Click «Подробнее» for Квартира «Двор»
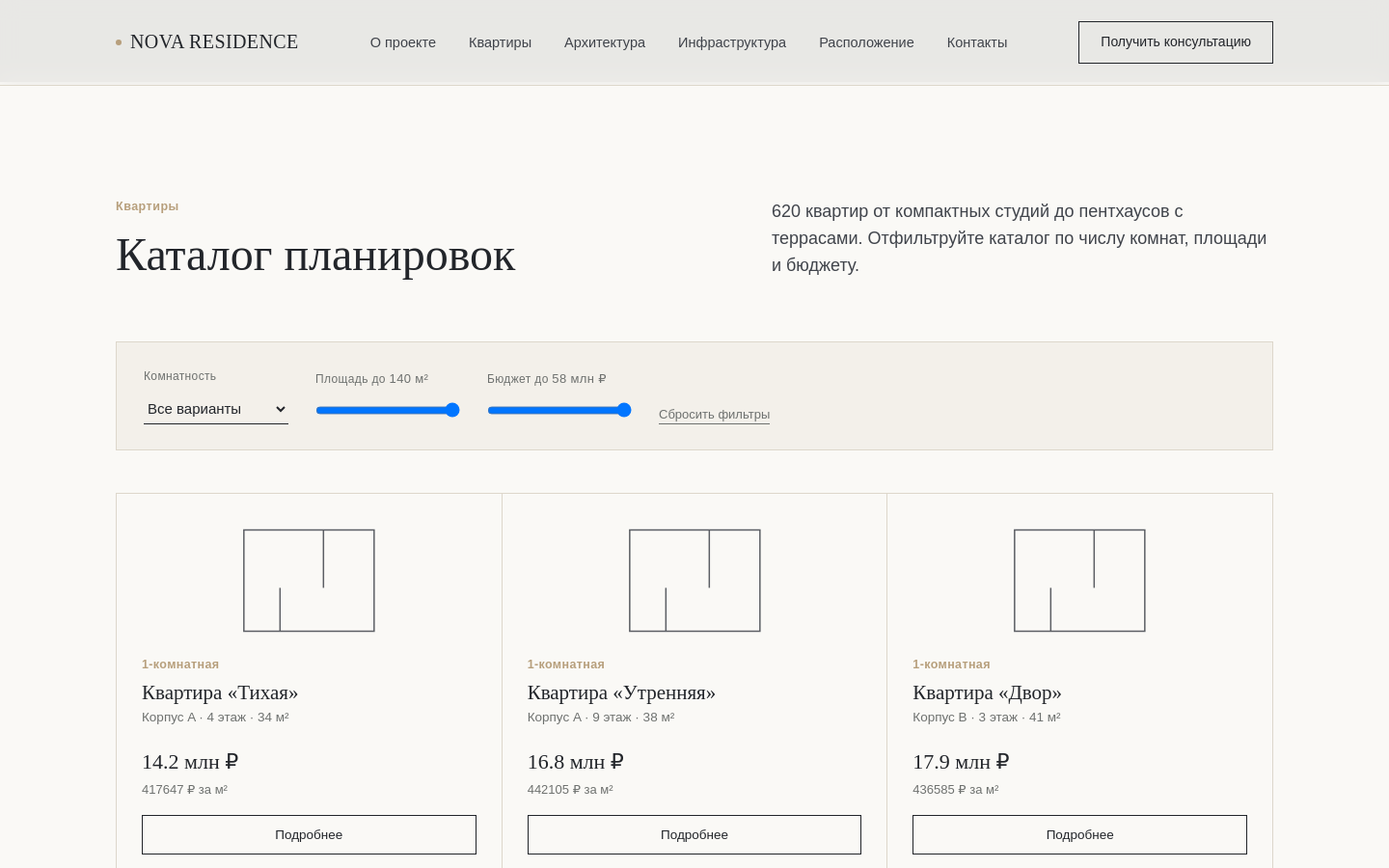This screenshot has height=868, width=1389. click(x=1079, y=835)
